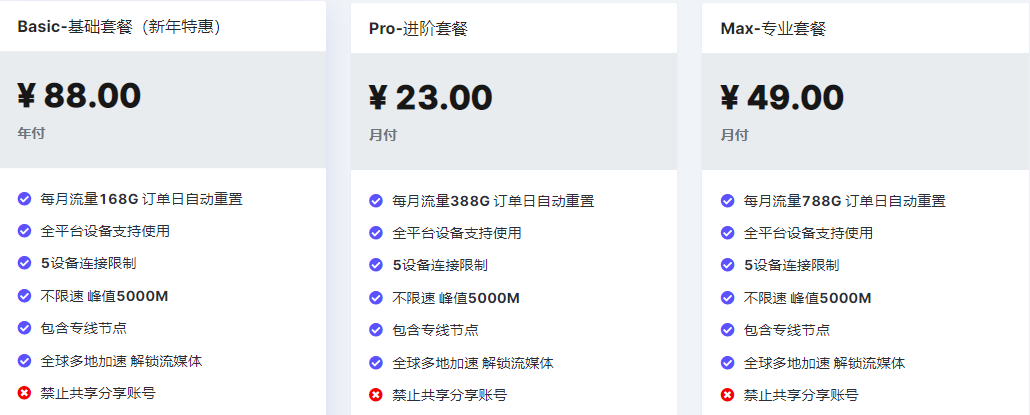1030x415 pixels.
Task: Click checkmark next to Basic 包含专线节点
Action: (24, 328)
